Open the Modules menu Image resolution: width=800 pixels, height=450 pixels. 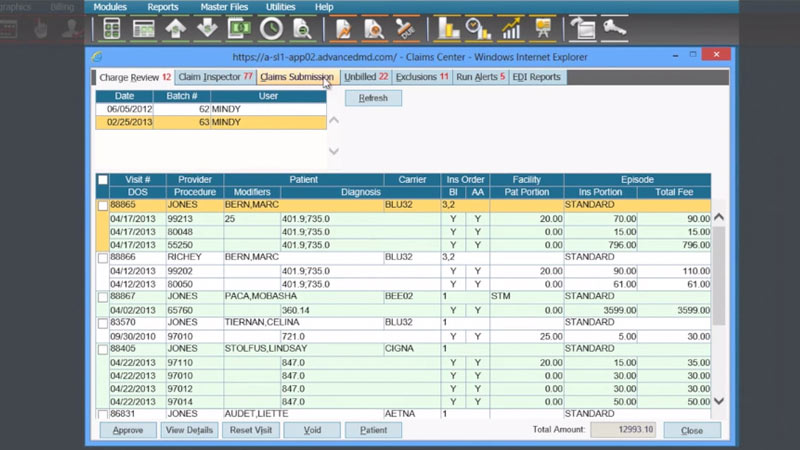(110, 7)
